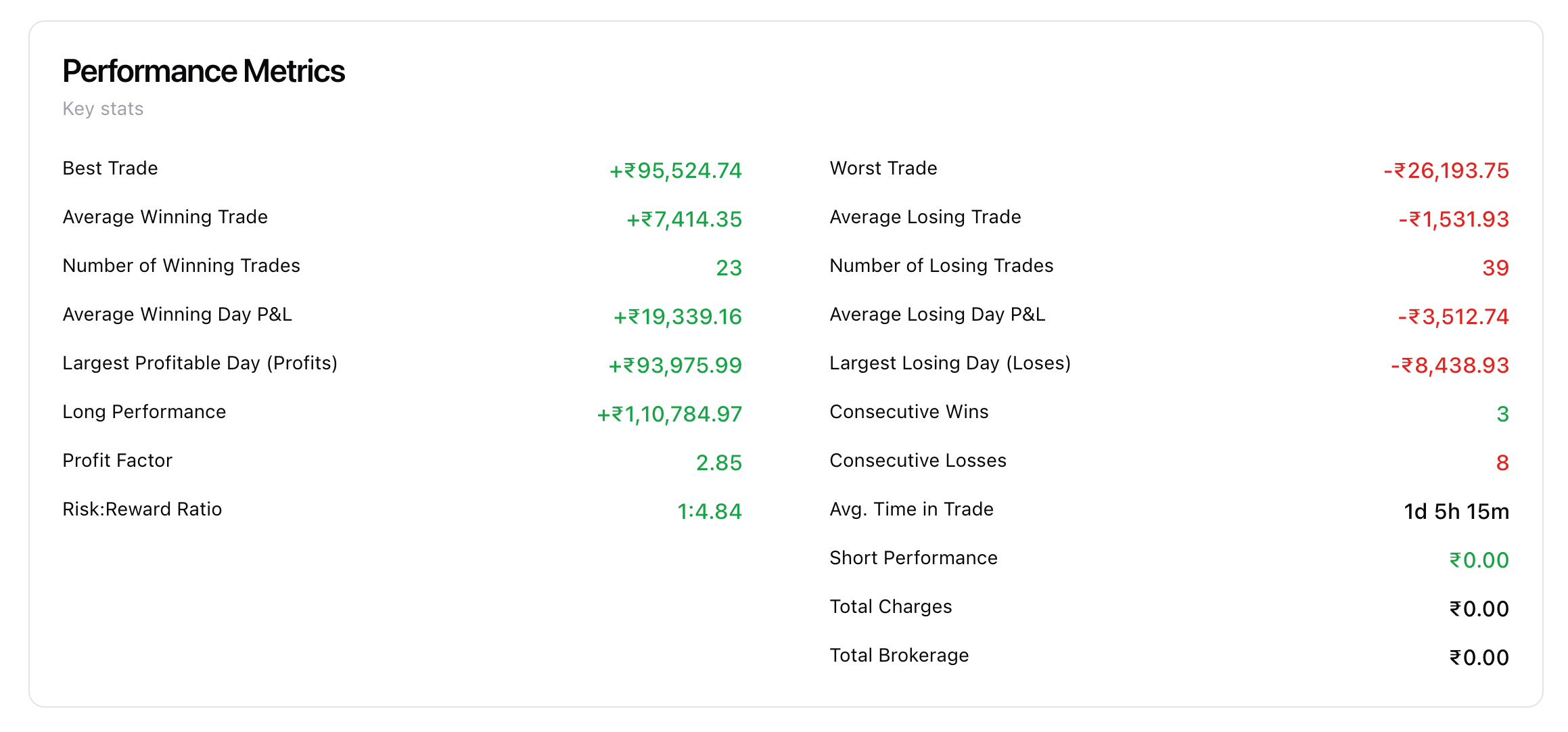Viewport: 1568px width, 732px height.
Task: Click the Consecutive Losses count 8
Action: (1502, 463)
